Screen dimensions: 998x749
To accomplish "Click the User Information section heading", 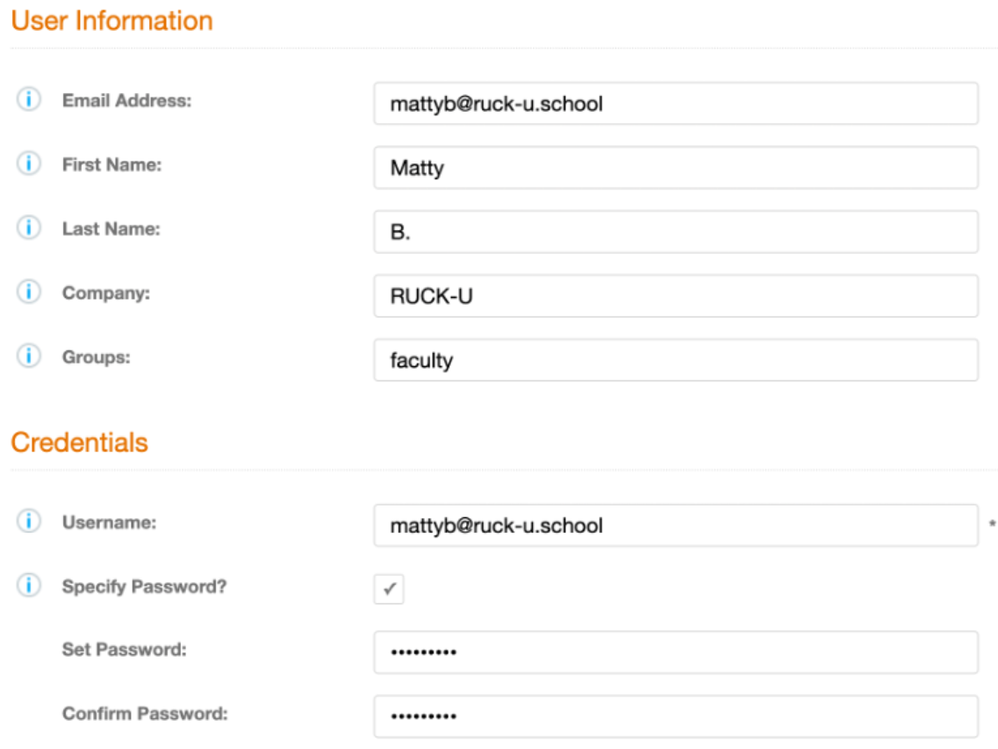I will 112,21.
